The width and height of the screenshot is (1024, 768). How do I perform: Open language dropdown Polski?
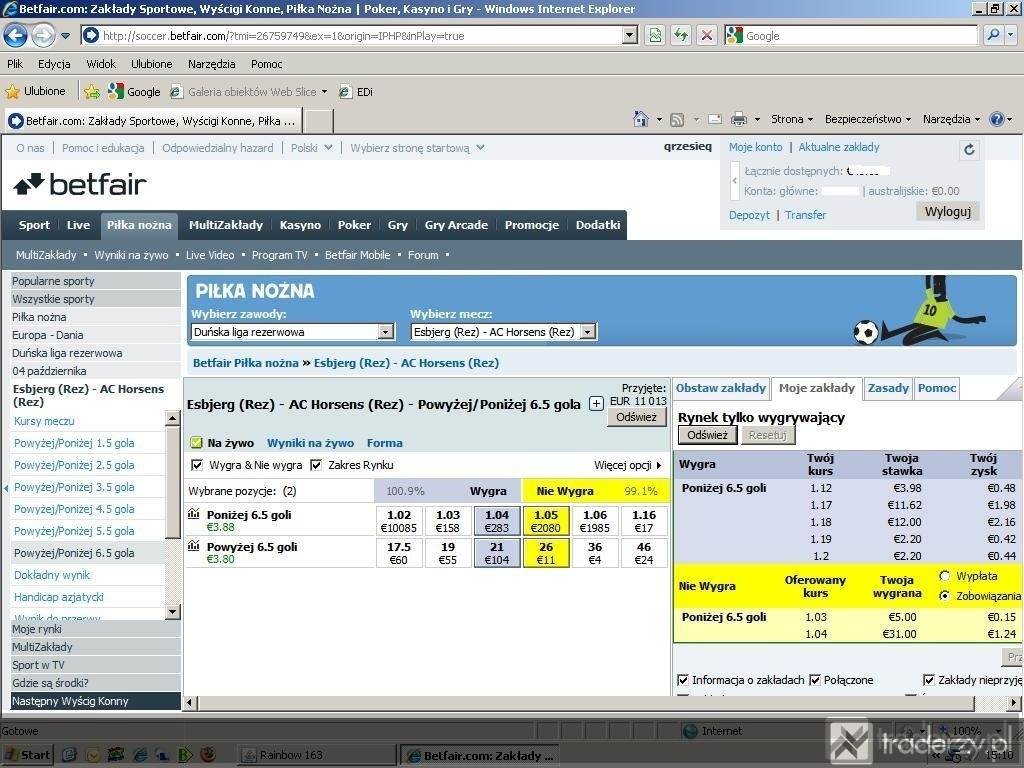[x=312, y=148]
